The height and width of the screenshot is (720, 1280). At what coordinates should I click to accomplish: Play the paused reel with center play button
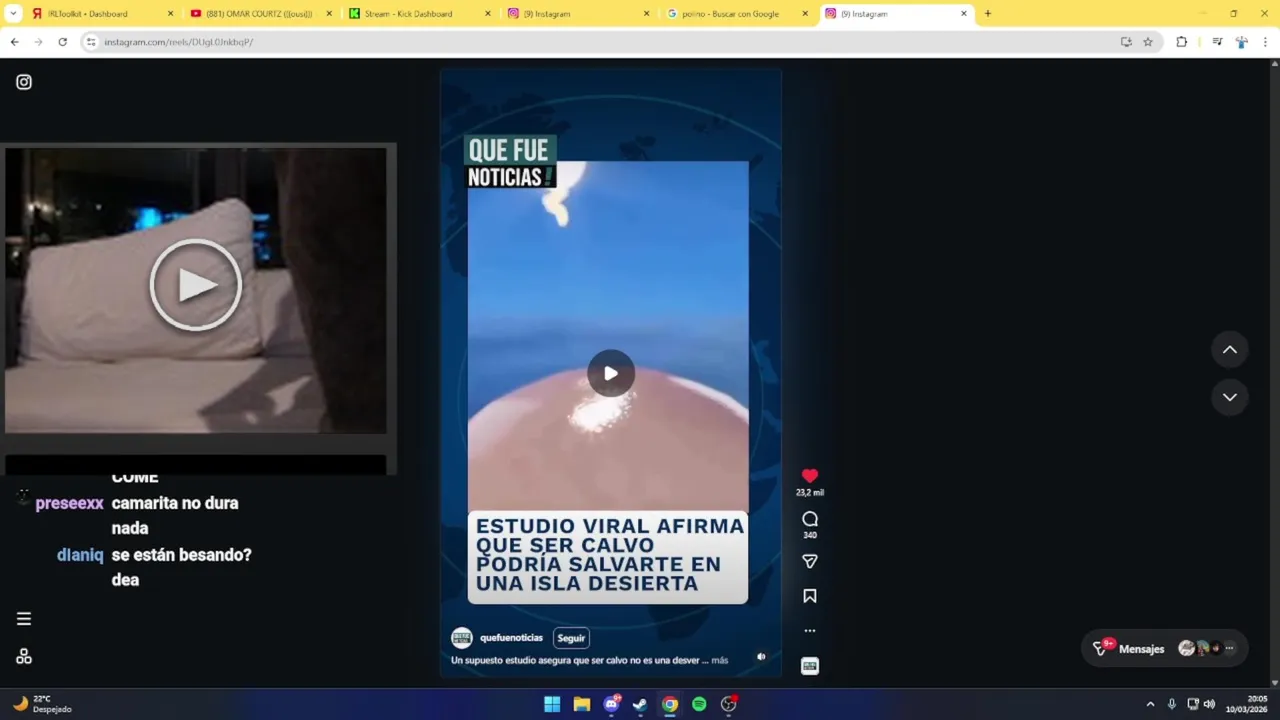point(610,374)
